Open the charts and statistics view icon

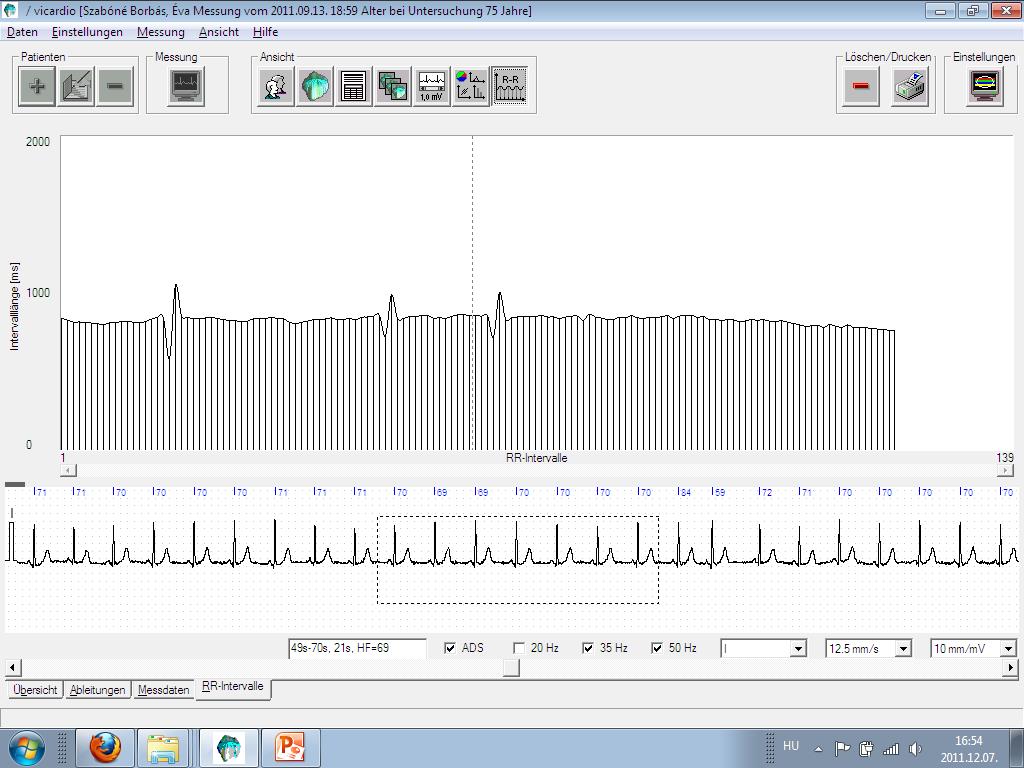[470, 86]
